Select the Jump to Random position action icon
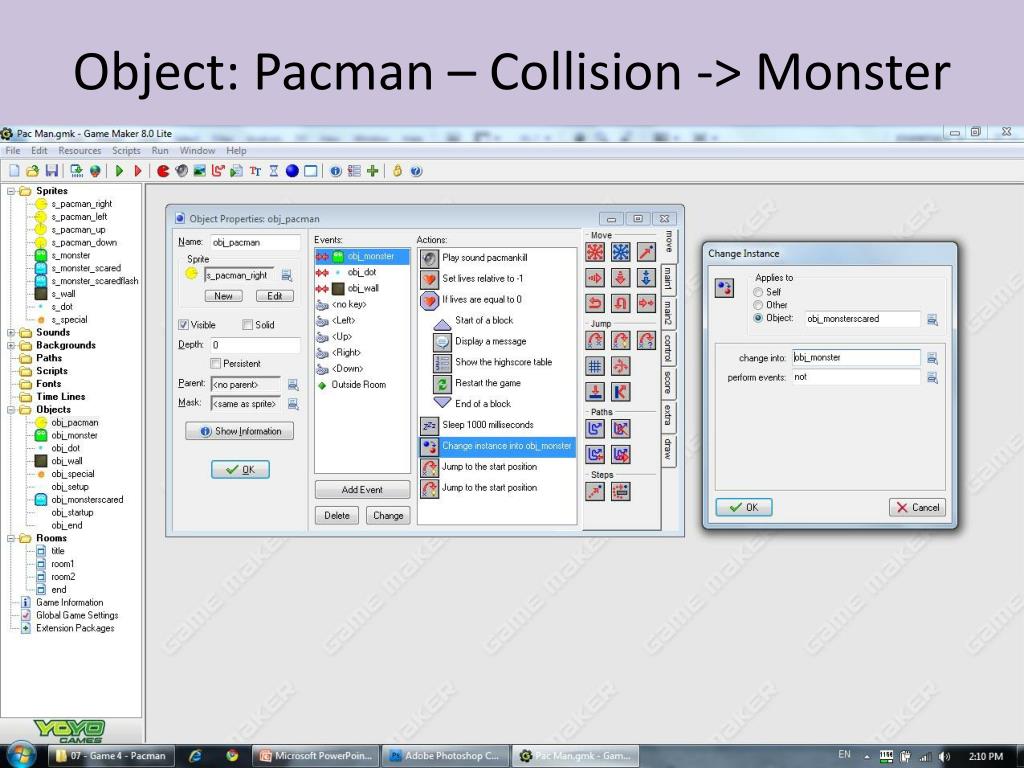This screenshot has width=1024, height=768. pyautogui.click(x=646, y=340)
